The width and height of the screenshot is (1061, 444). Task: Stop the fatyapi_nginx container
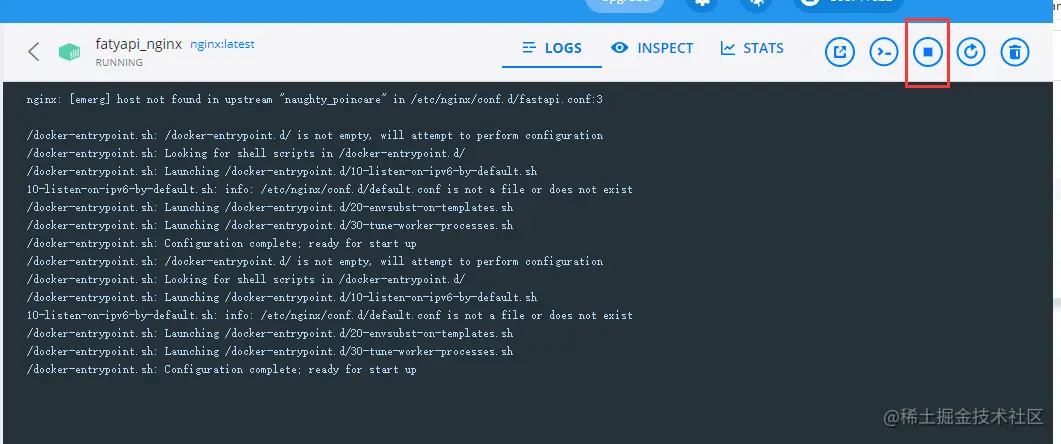click(928, 52)
